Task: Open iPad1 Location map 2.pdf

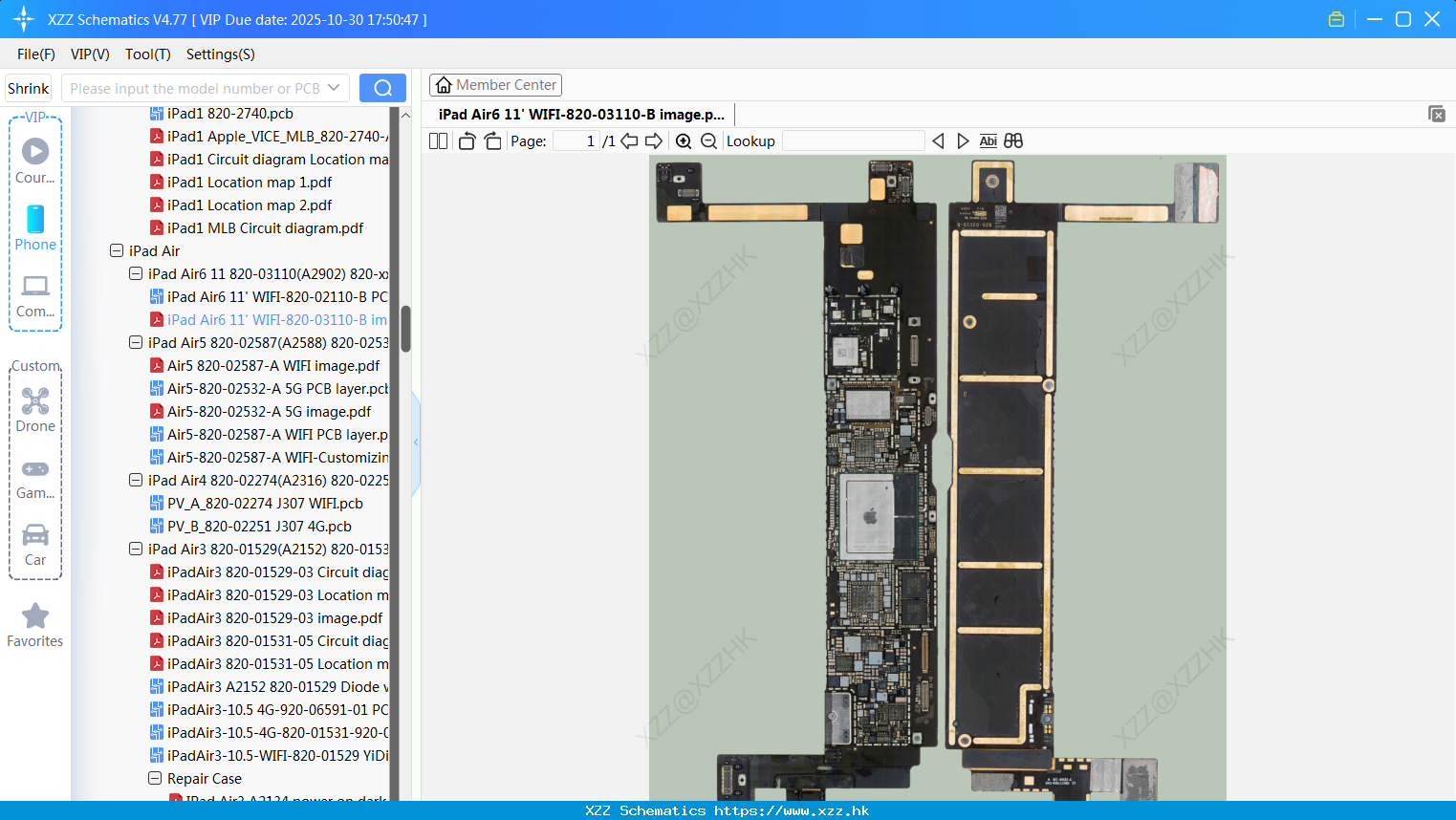Action: (x=250, y=205)
